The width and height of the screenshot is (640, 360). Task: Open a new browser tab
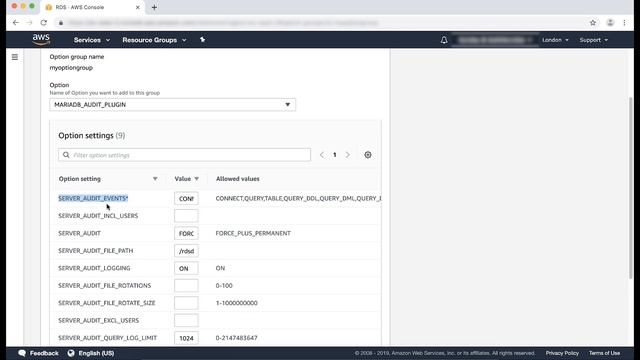(x=154, y=7)
